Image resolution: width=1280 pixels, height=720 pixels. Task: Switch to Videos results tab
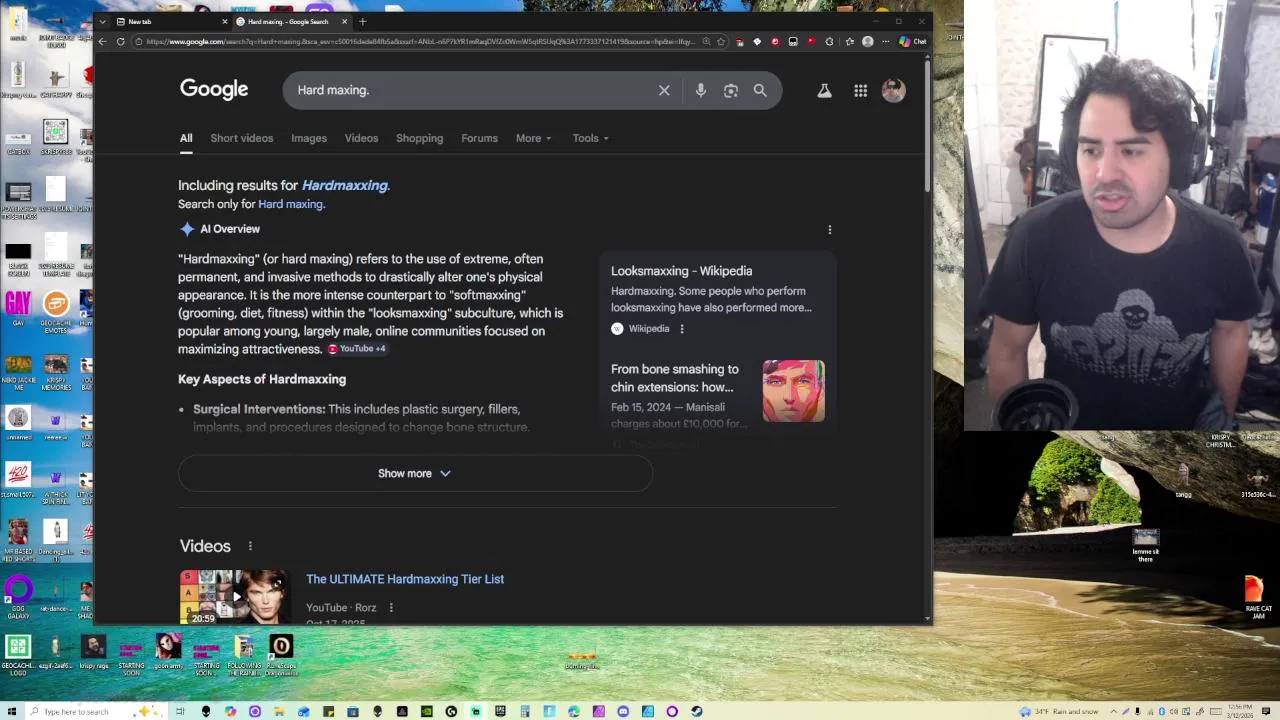click(361, 138)
